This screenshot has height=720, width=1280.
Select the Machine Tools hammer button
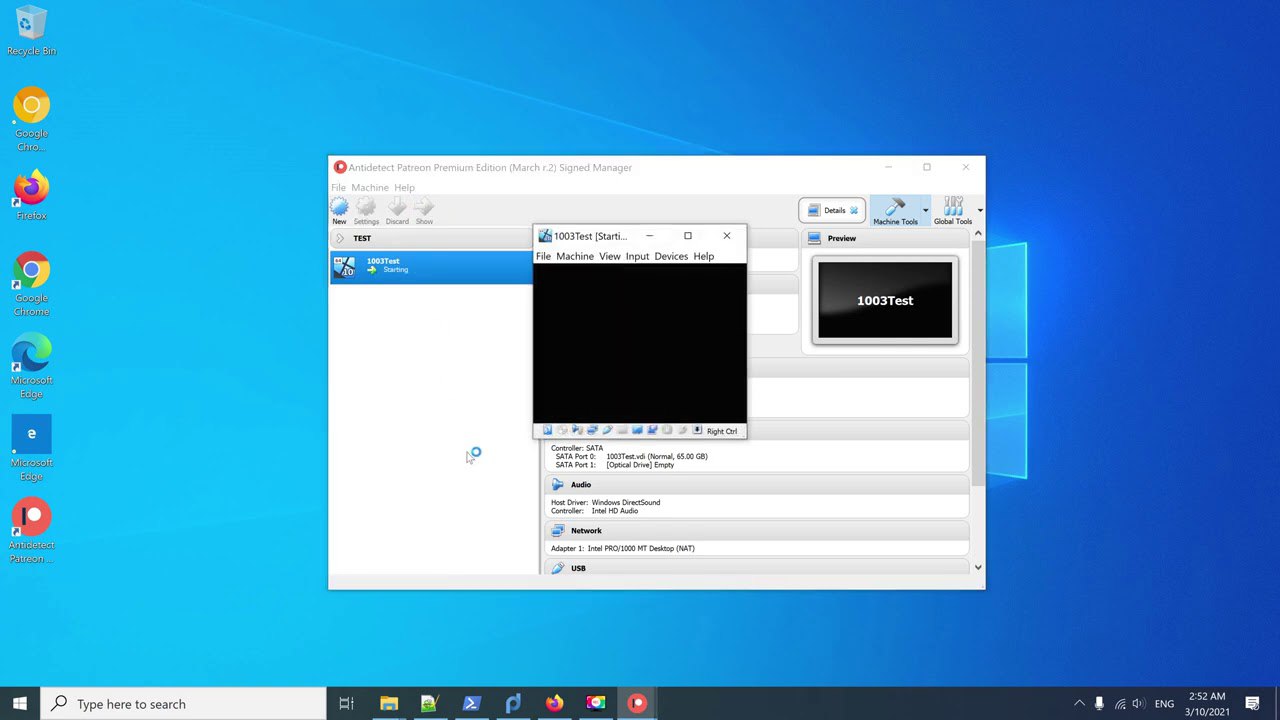895,210
